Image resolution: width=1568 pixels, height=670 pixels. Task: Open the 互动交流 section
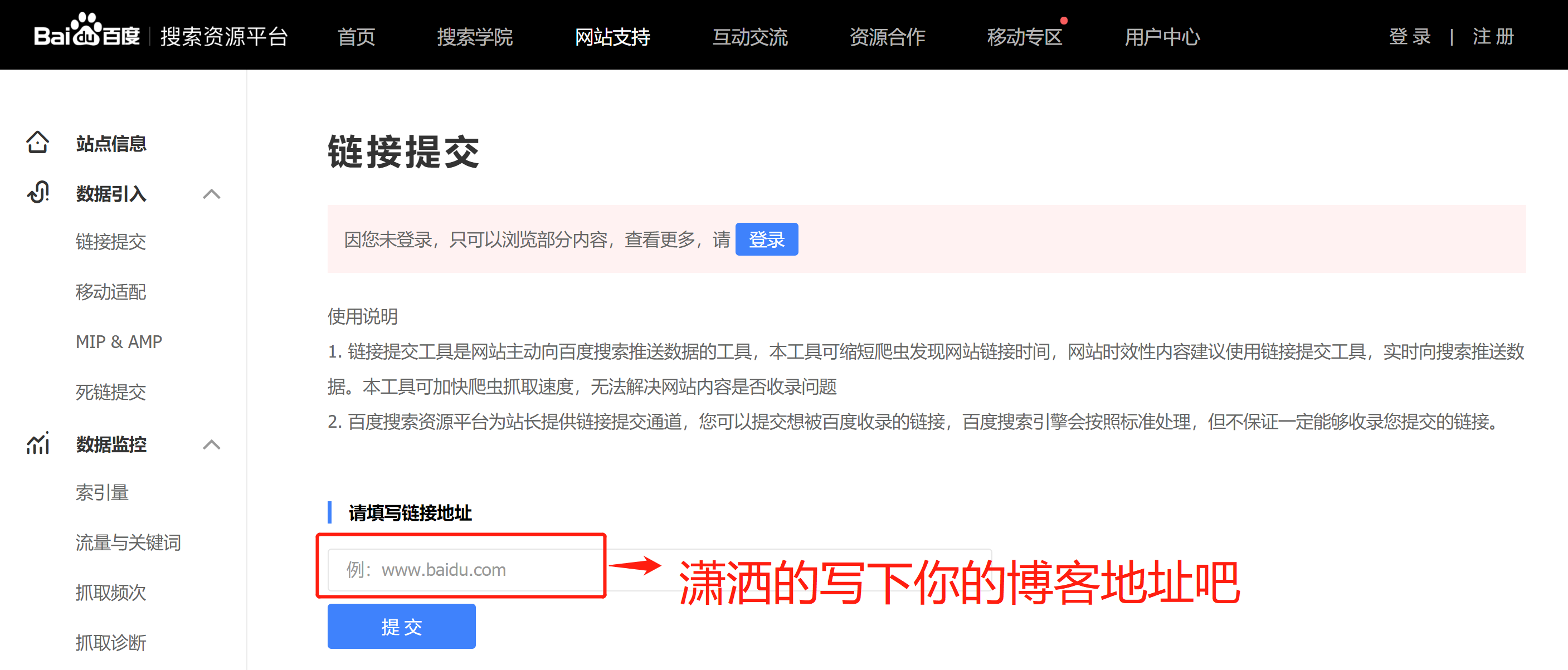(x=751, y=37)
